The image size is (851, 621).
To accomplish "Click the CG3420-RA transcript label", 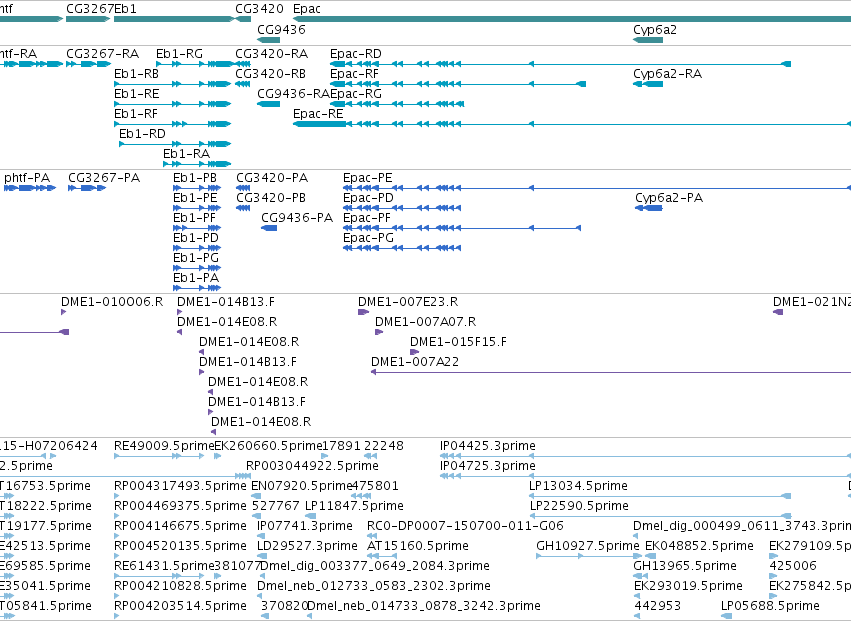I will (x=271, y=54).
